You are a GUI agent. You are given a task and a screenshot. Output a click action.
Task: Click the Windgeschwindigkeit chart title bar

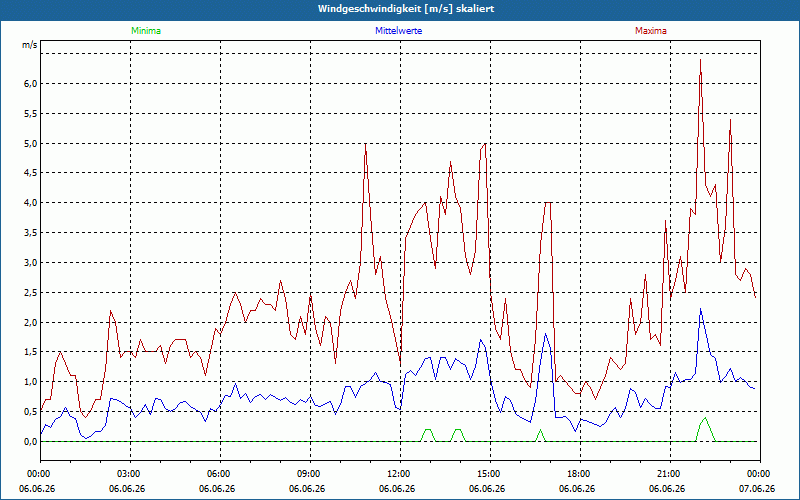pyautogui.click(x=400, y=9)
